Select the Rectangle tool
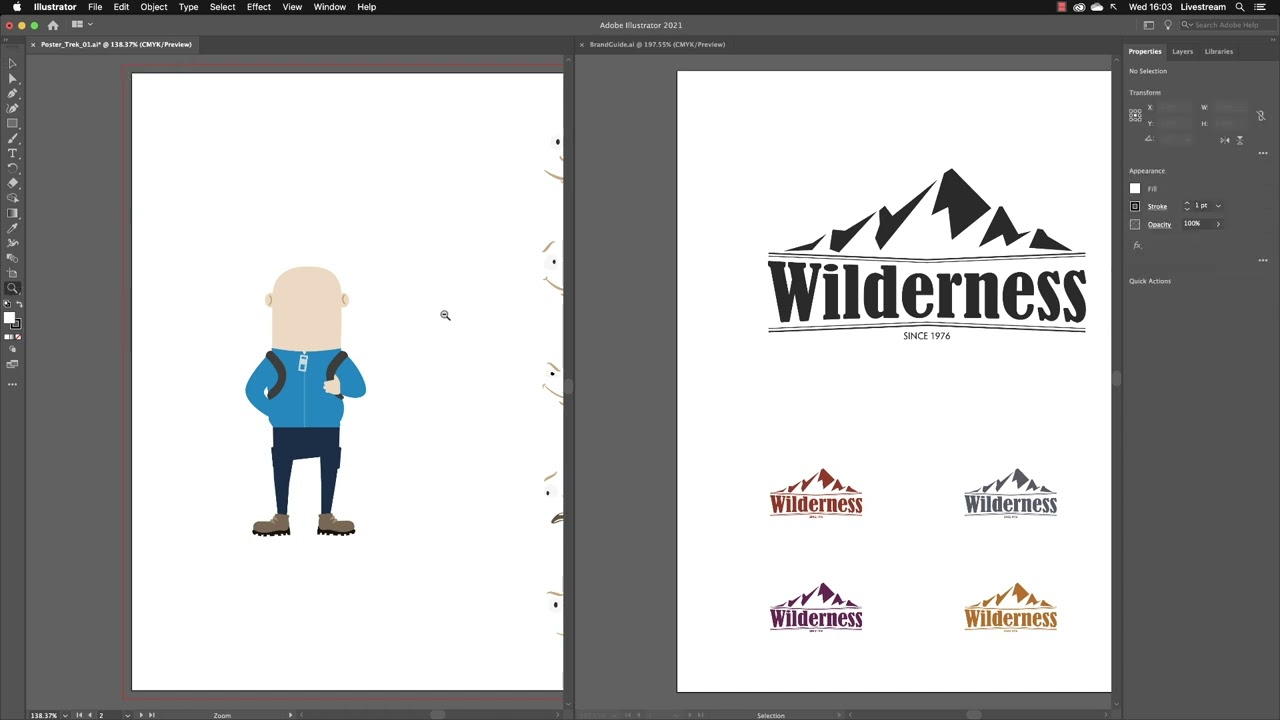1280x720 pixels. point(12,123)
